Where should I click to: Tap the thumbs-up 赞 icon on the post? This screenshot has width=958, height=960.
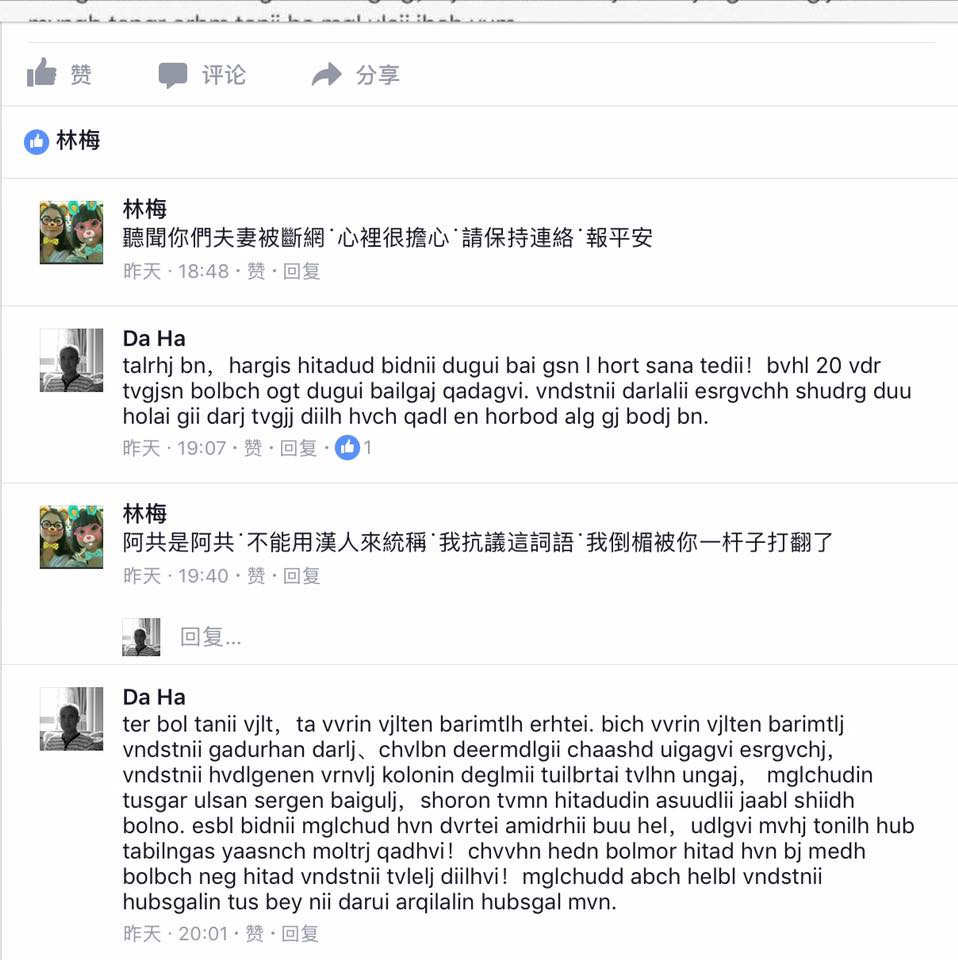tap(41, 73)
